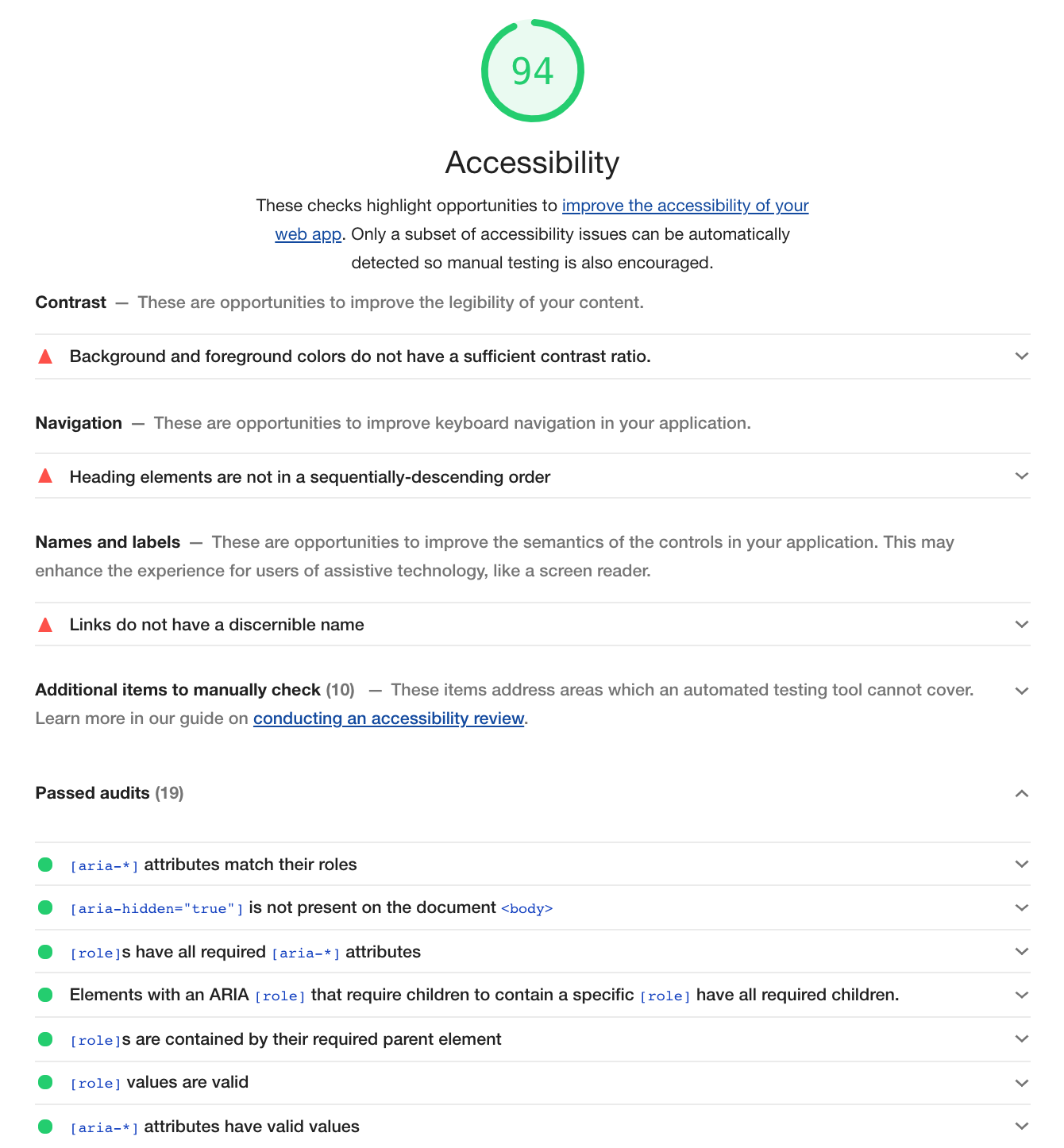Click green dot for aria attributes valid values

[45, 1127]
